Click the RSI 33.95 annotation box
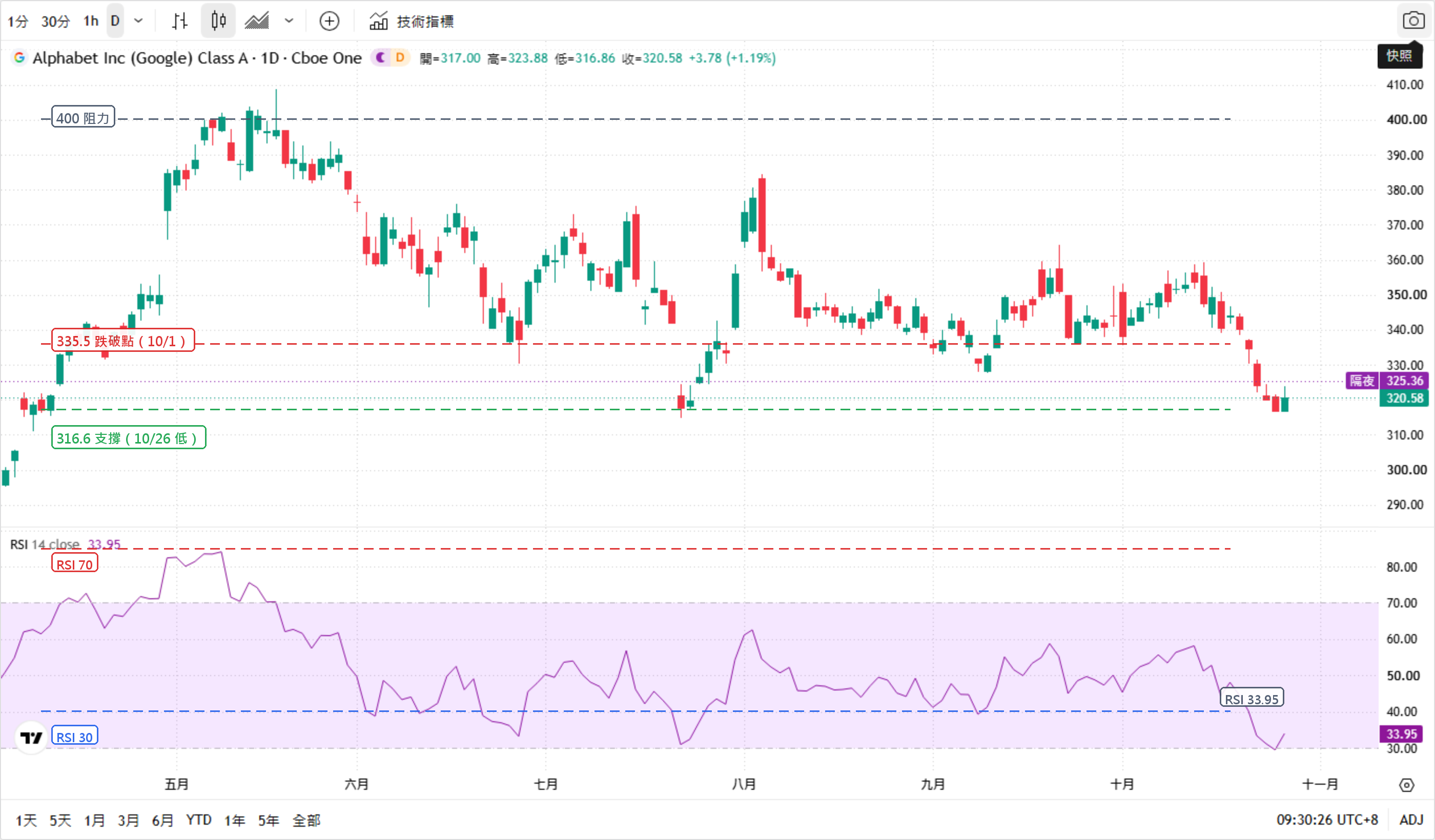Viewport: 1435px width, 840px height. (1252, 698)
